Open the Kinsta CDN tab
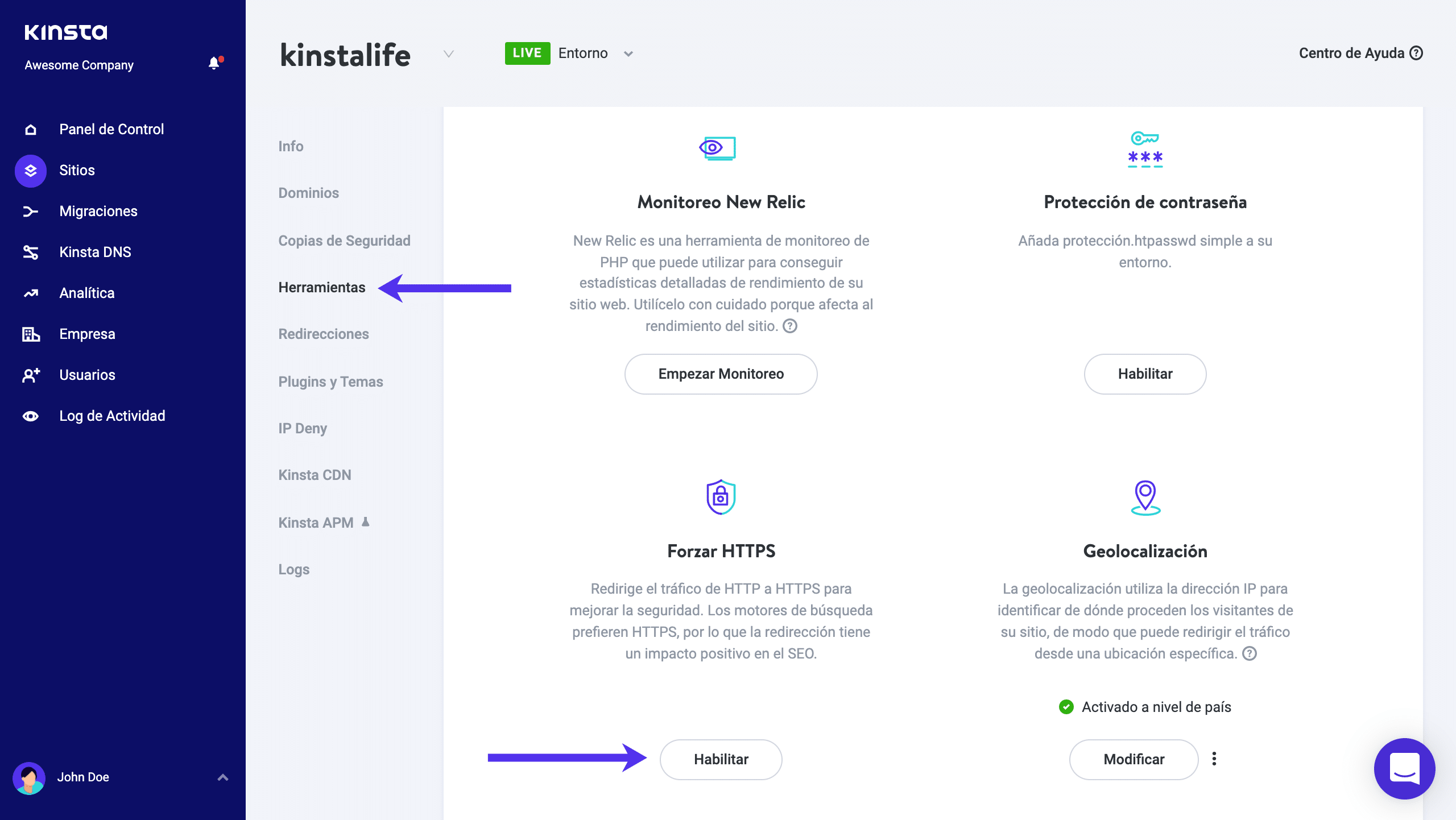Viewport: 1456px width, 820px height. [315, 475]
